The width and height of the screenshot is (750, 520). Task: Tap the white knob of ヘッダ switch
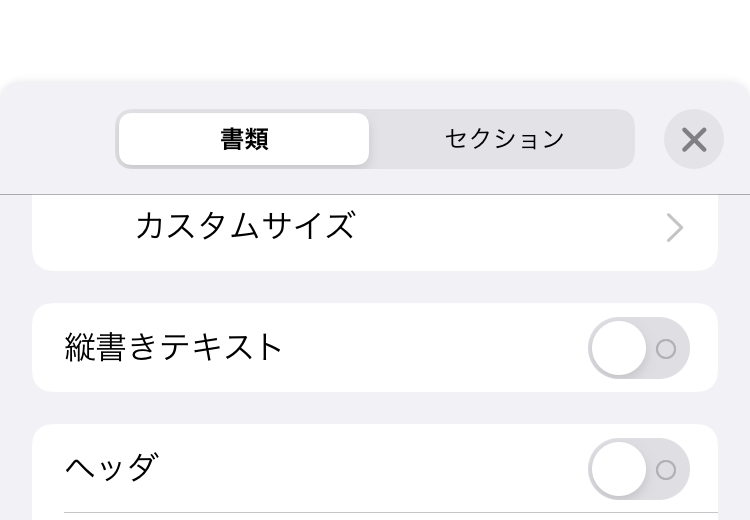point(619,469)
